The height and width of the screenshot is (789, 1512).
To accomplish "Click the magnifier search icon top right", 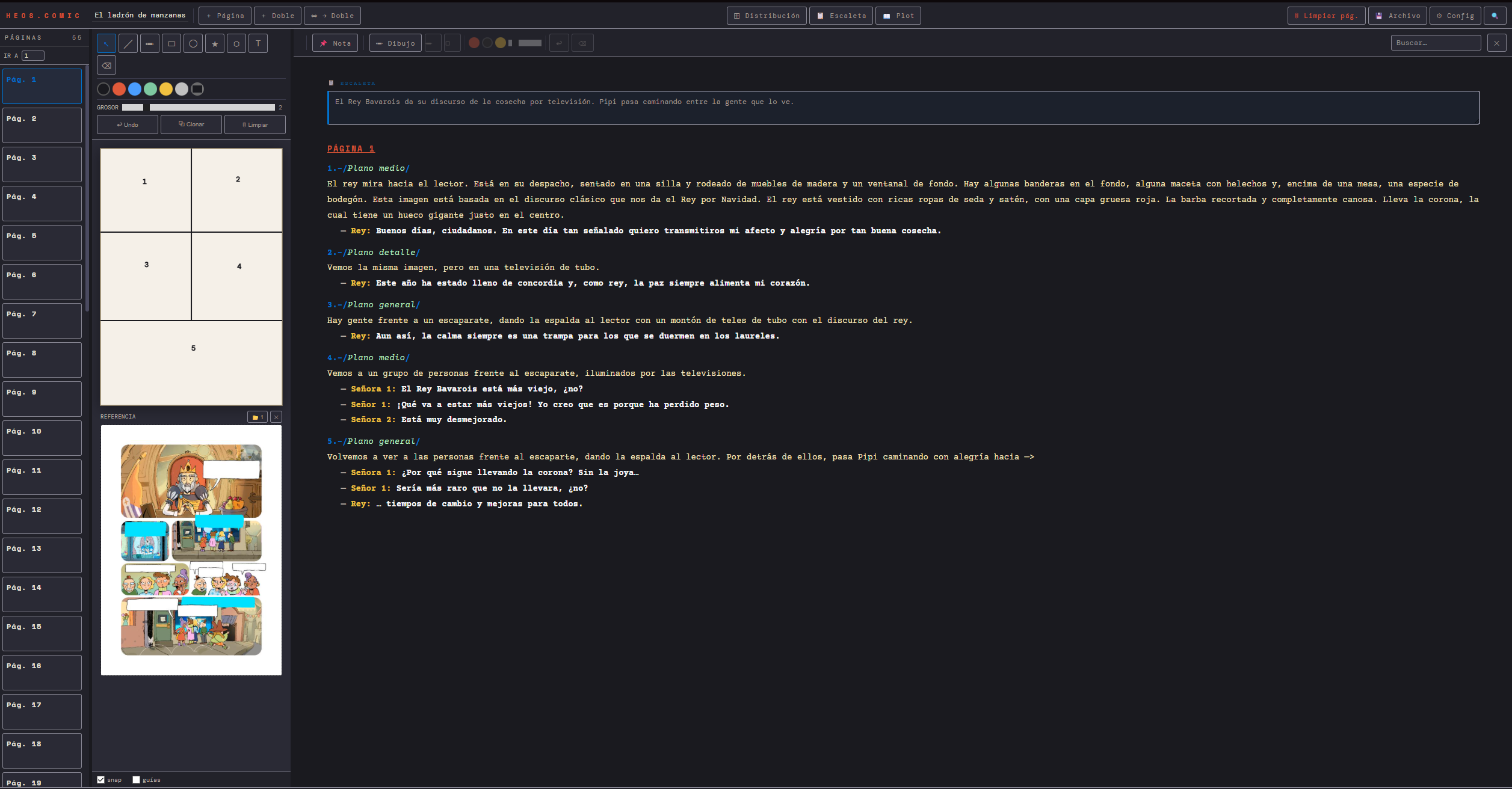I will [1495, 16].
